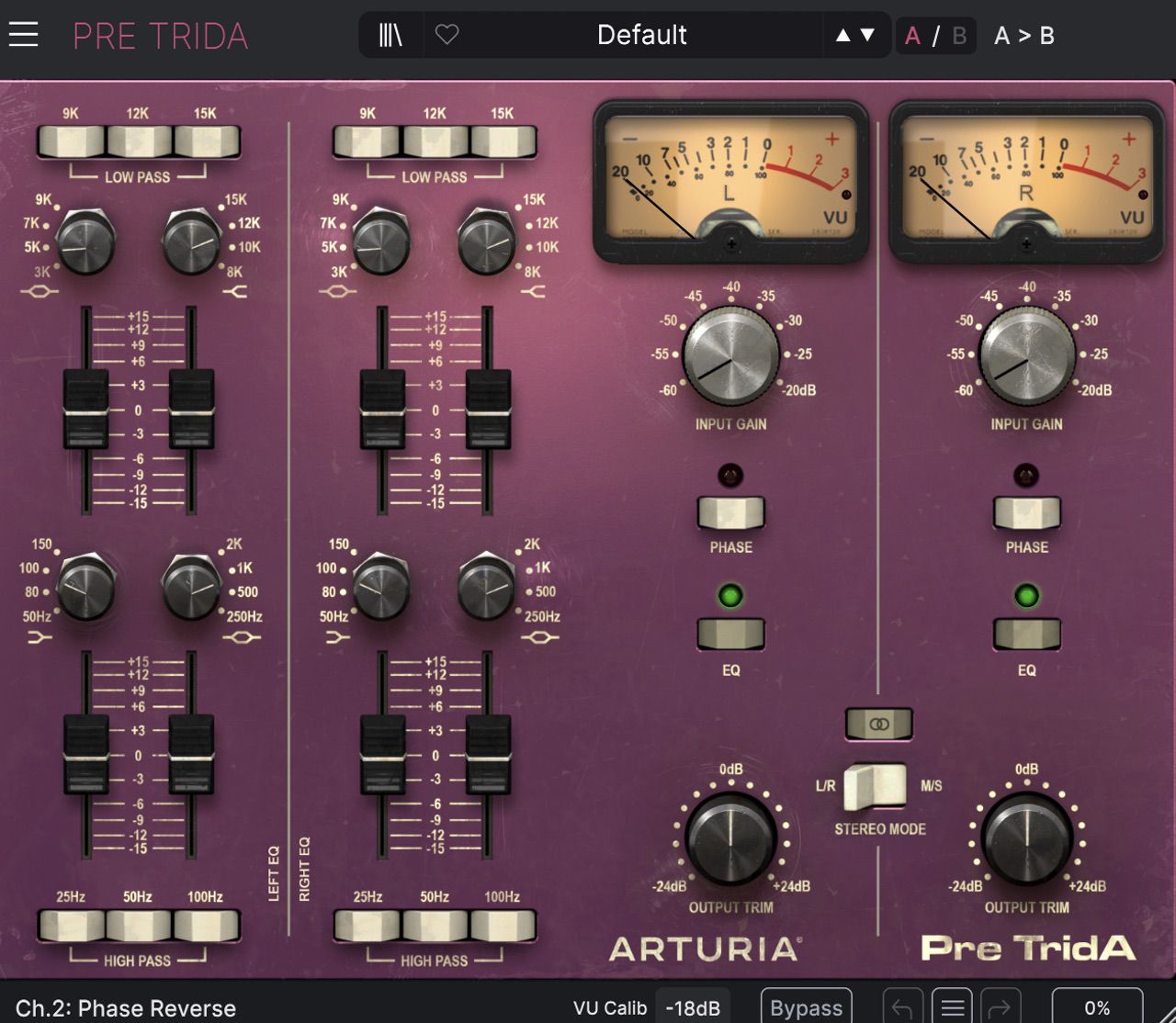The image size is (1176, 1023).
Task: Disable the right channel EQ button
Action: (x=1026, y=634)
